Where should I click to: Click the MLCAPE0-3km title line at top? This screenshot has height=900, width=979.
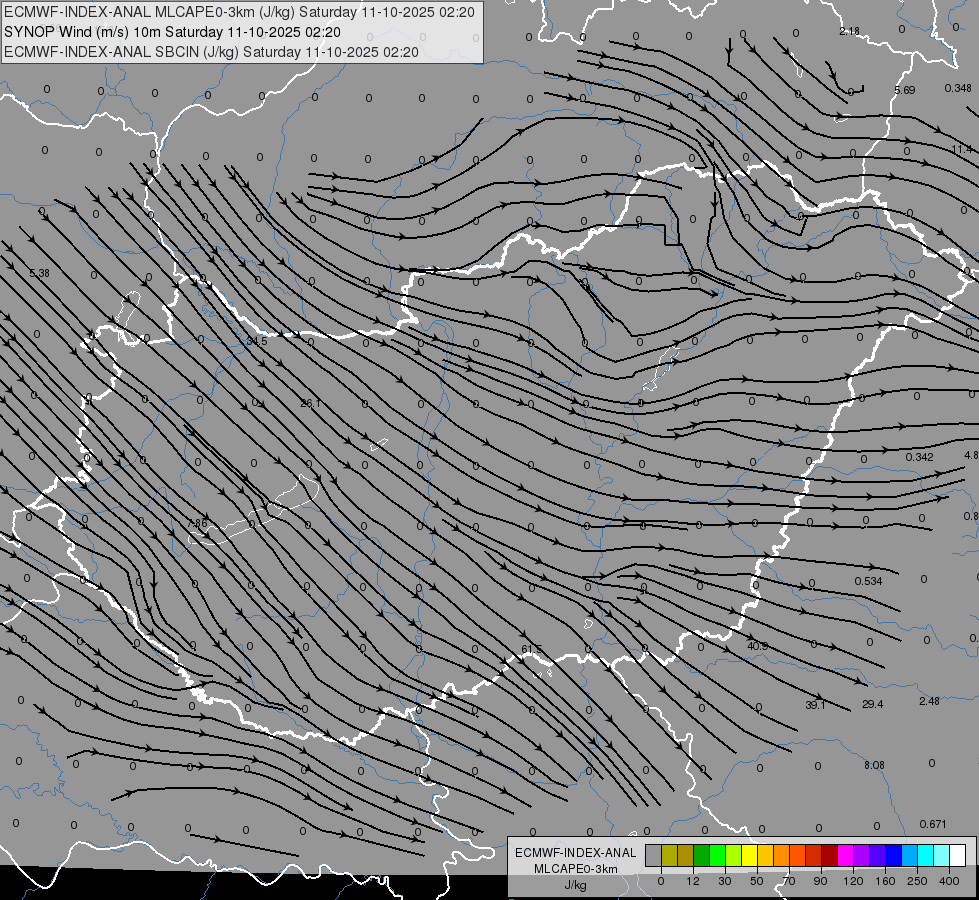(239, 12)
